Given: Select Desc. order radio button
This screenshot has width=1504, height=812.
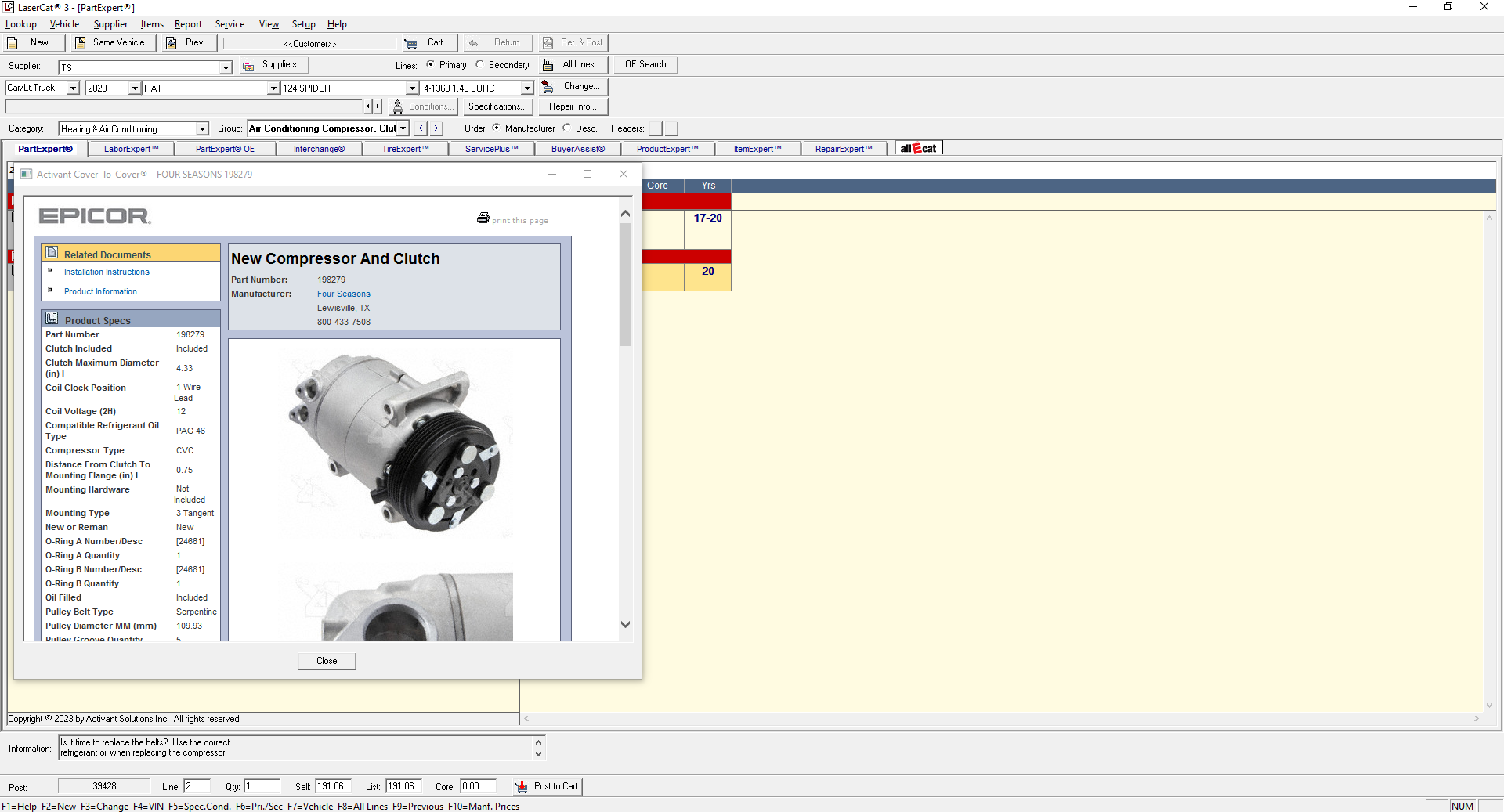Looking at the screenshot, I should [566, 128].
